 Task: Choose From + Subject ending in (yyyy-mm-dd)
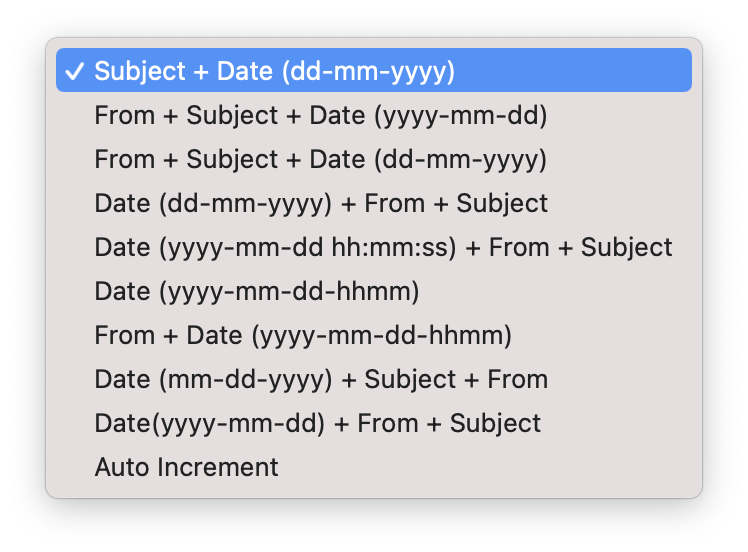pos(320,115)
